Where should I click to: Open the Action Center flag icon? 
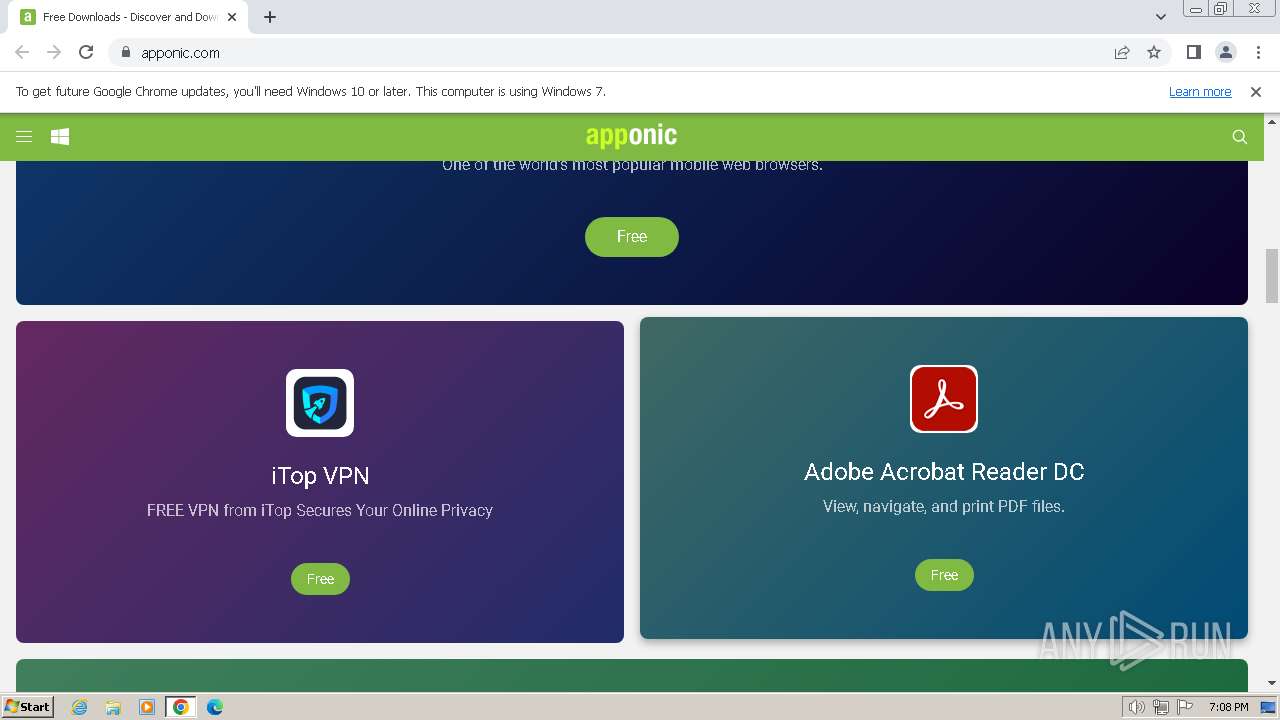pyautogui.click(x=1185, y=707)
